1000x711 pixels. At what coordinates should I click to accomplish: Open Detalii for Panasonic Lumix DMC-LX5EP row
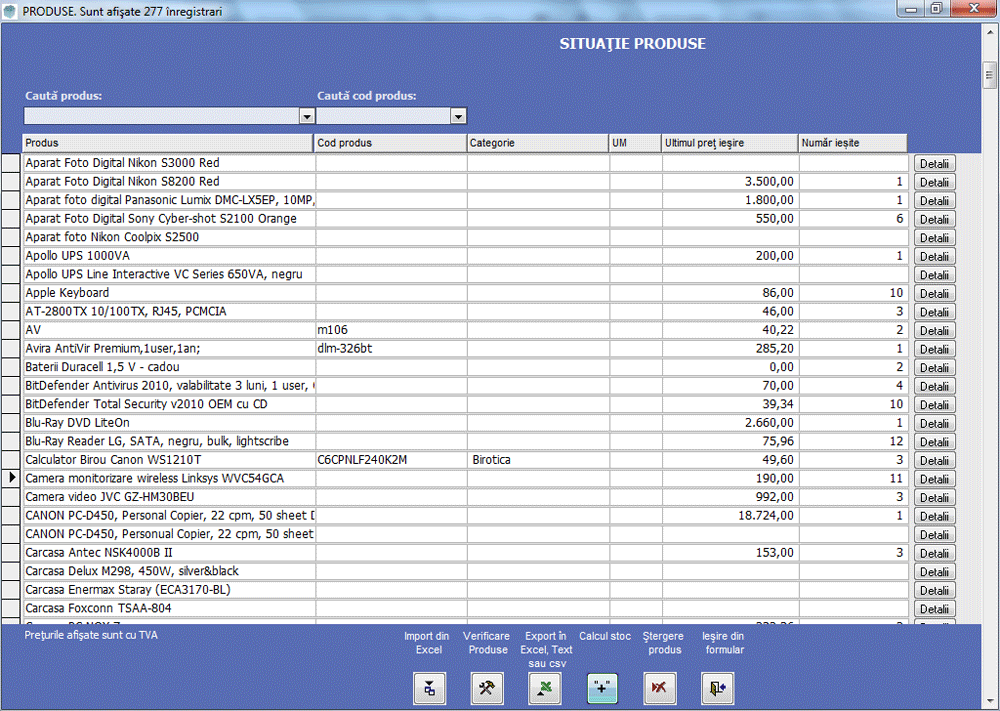(934, 201)
